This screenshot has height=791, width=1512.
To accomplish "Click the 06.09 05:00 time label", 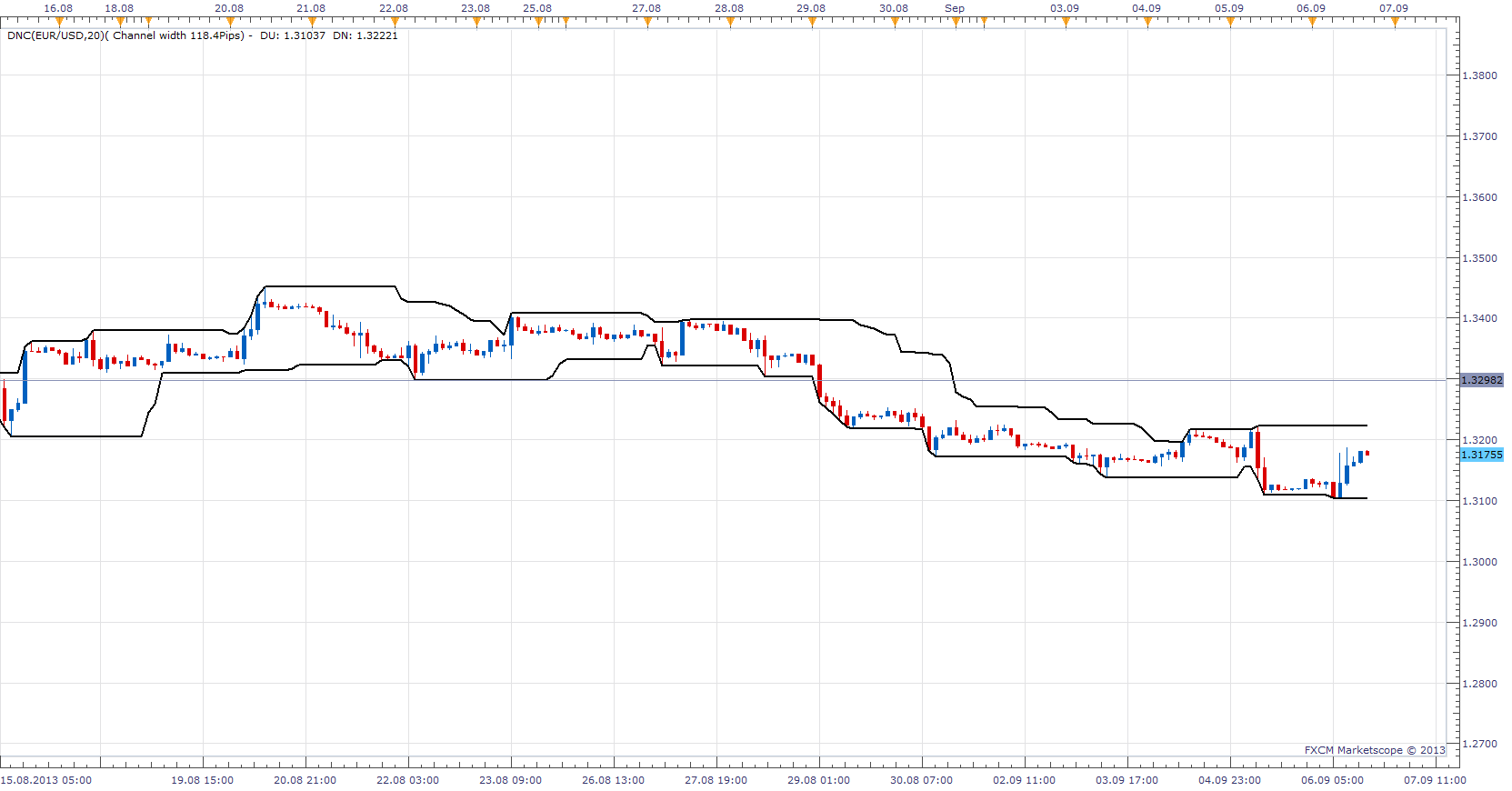I will pos(1332,780).
